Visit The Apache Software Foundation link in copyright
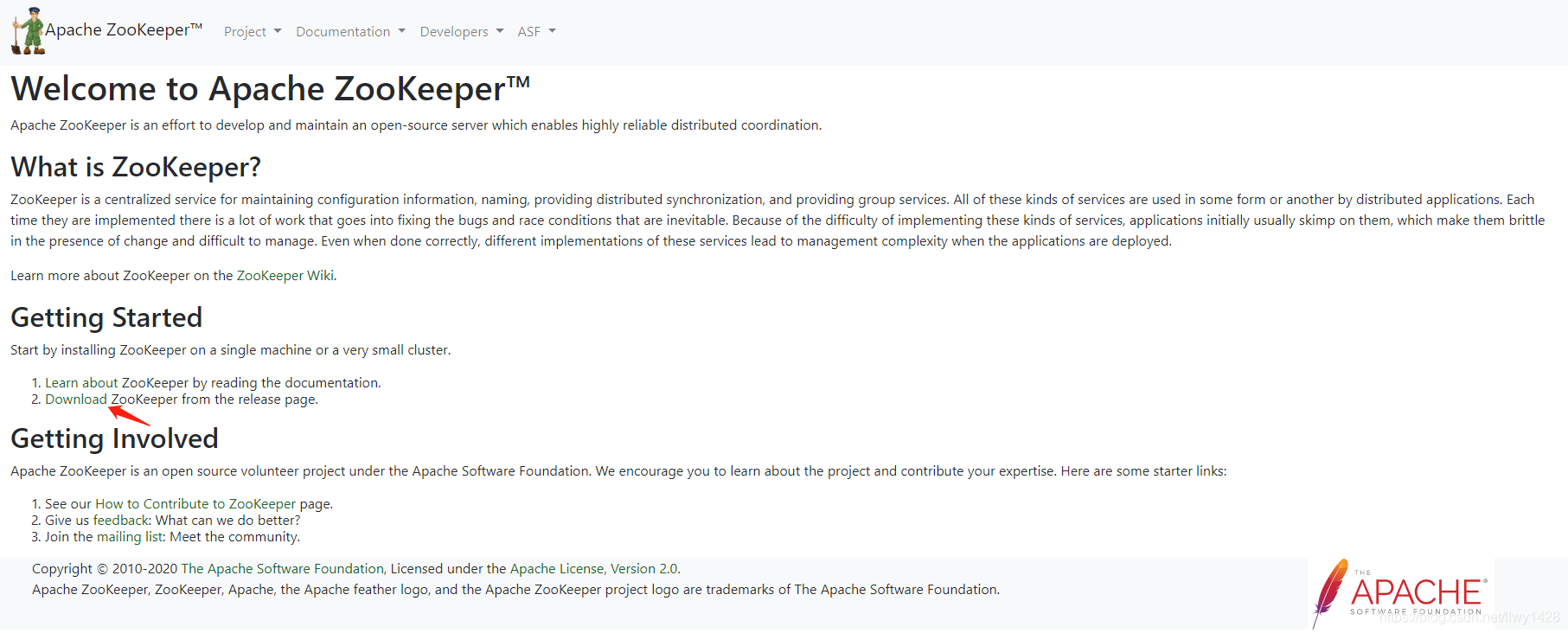Viewport: 1568px width, 633px height. (282, 569)
